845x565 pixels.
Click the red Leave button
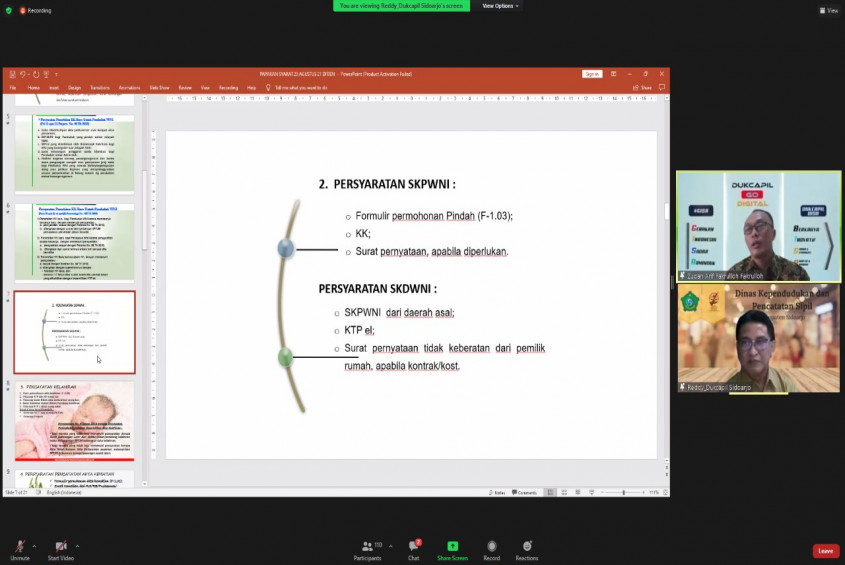(825, 551)
